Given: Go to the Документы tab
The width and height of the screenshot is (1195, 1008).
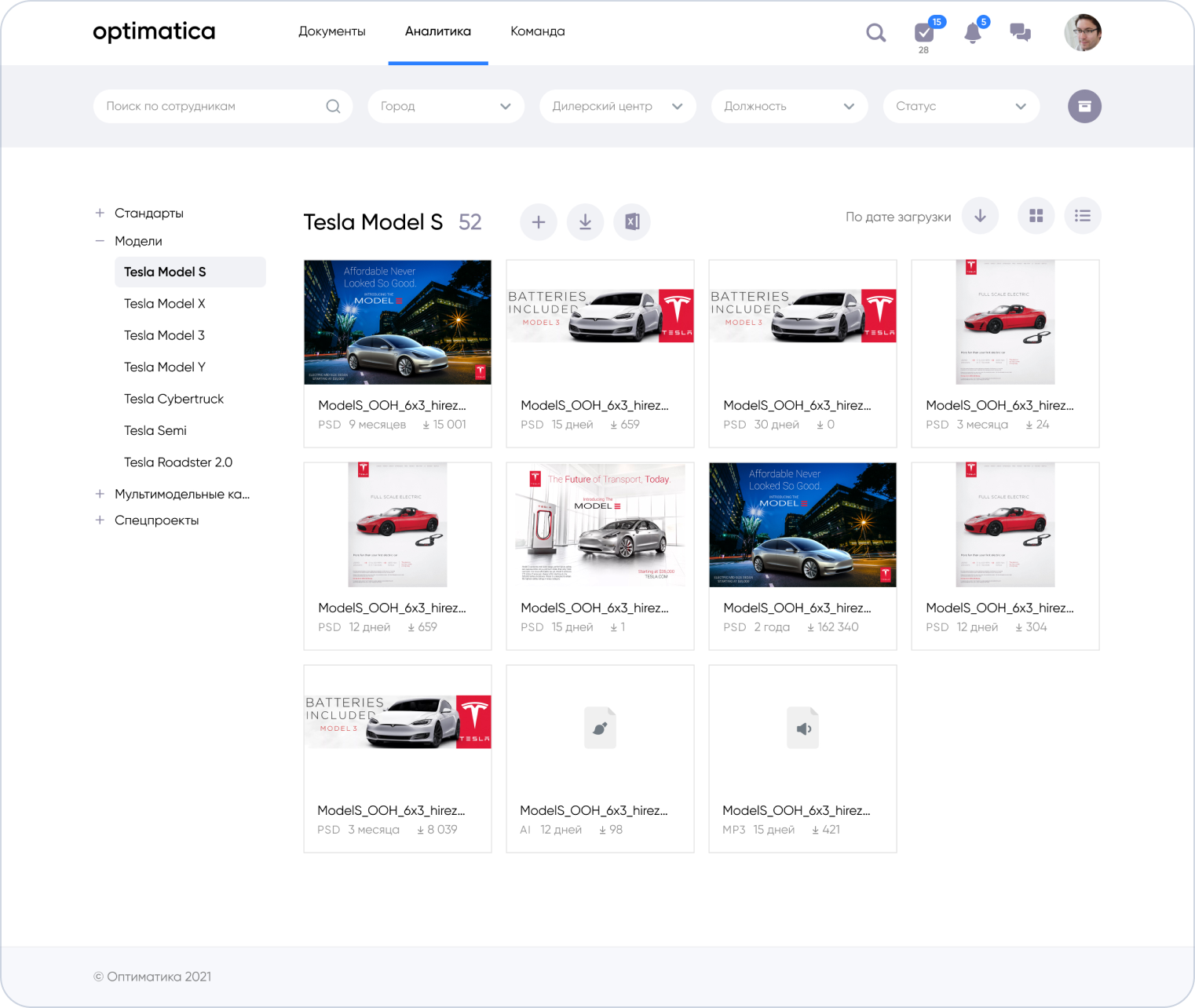Looking at the screenshot, I should (332, 31).
